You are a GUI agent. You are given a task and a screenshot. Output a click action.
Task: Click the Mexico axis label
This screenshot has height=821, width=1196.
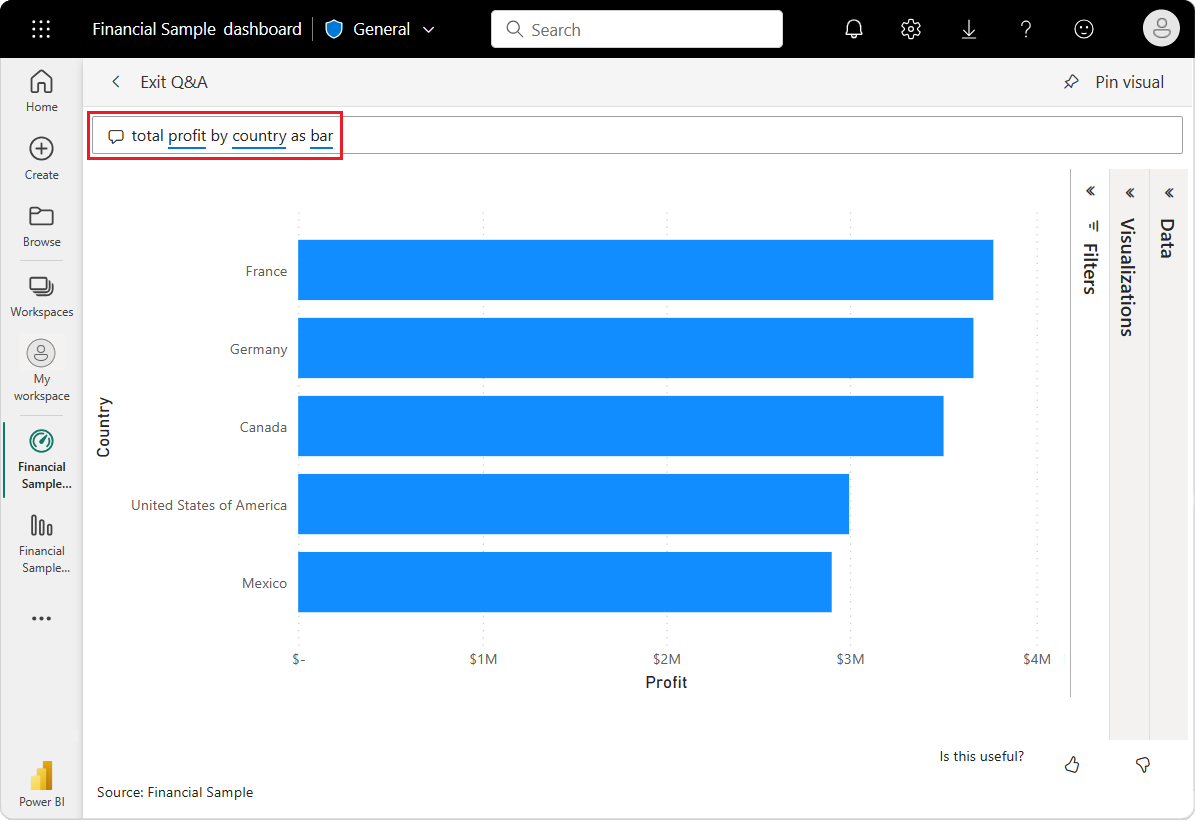[x=265, y=583]
